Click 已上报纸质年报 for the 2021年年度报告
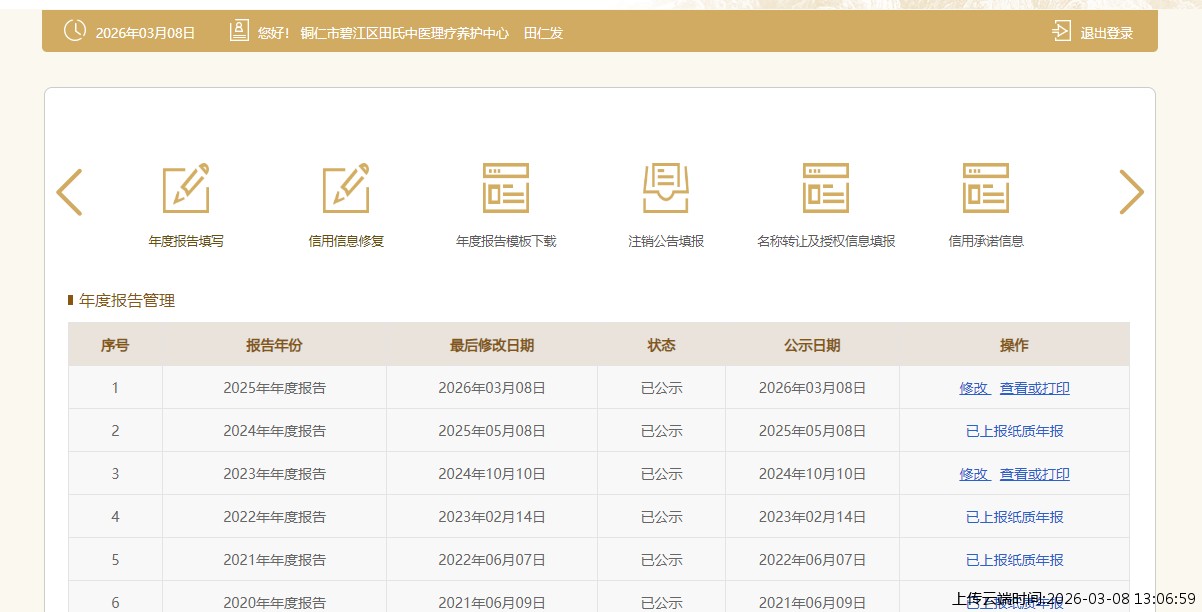1202x612 pixels. (x=1014, y=560)
